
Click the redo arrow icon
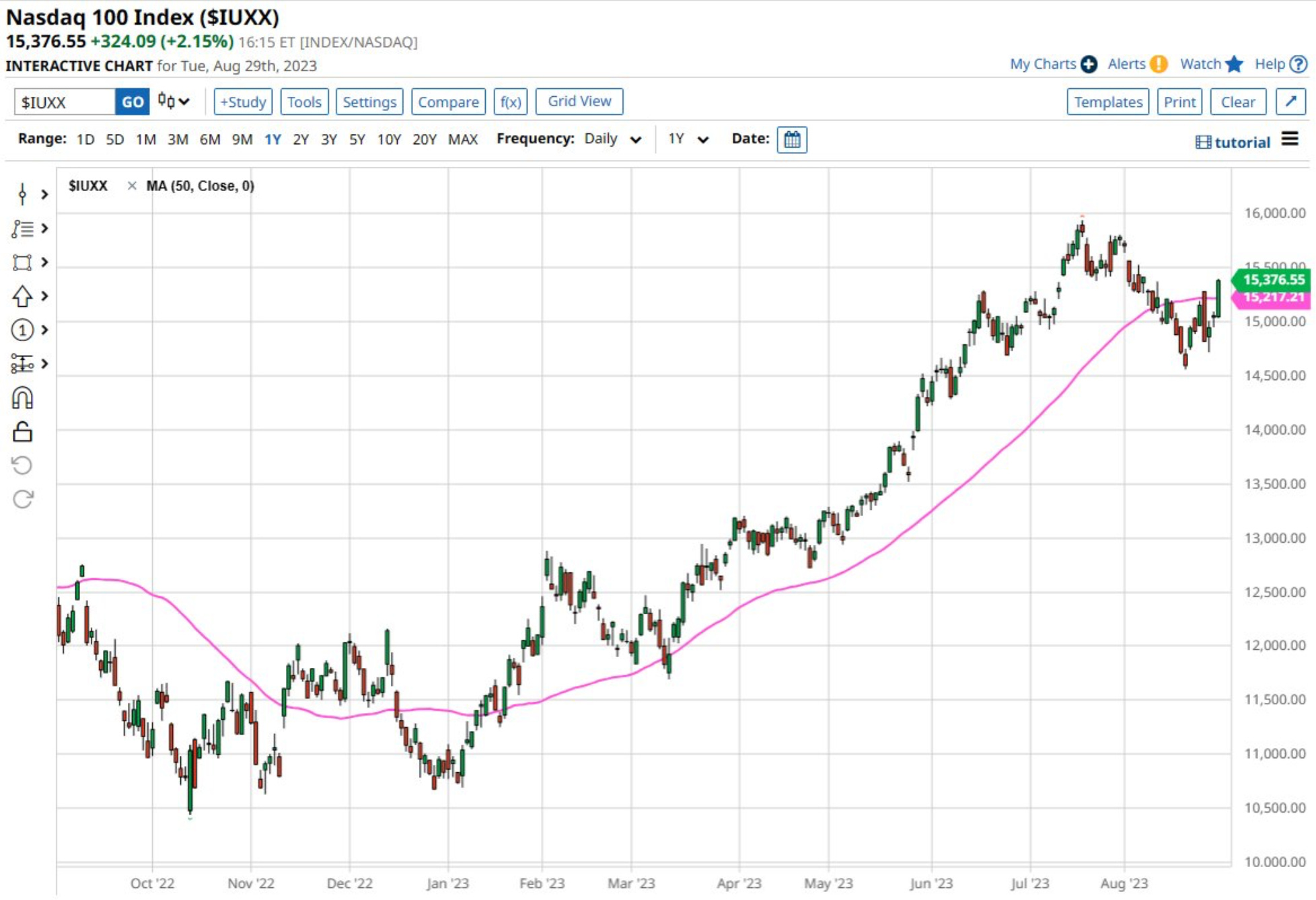(x=22, y=499)
